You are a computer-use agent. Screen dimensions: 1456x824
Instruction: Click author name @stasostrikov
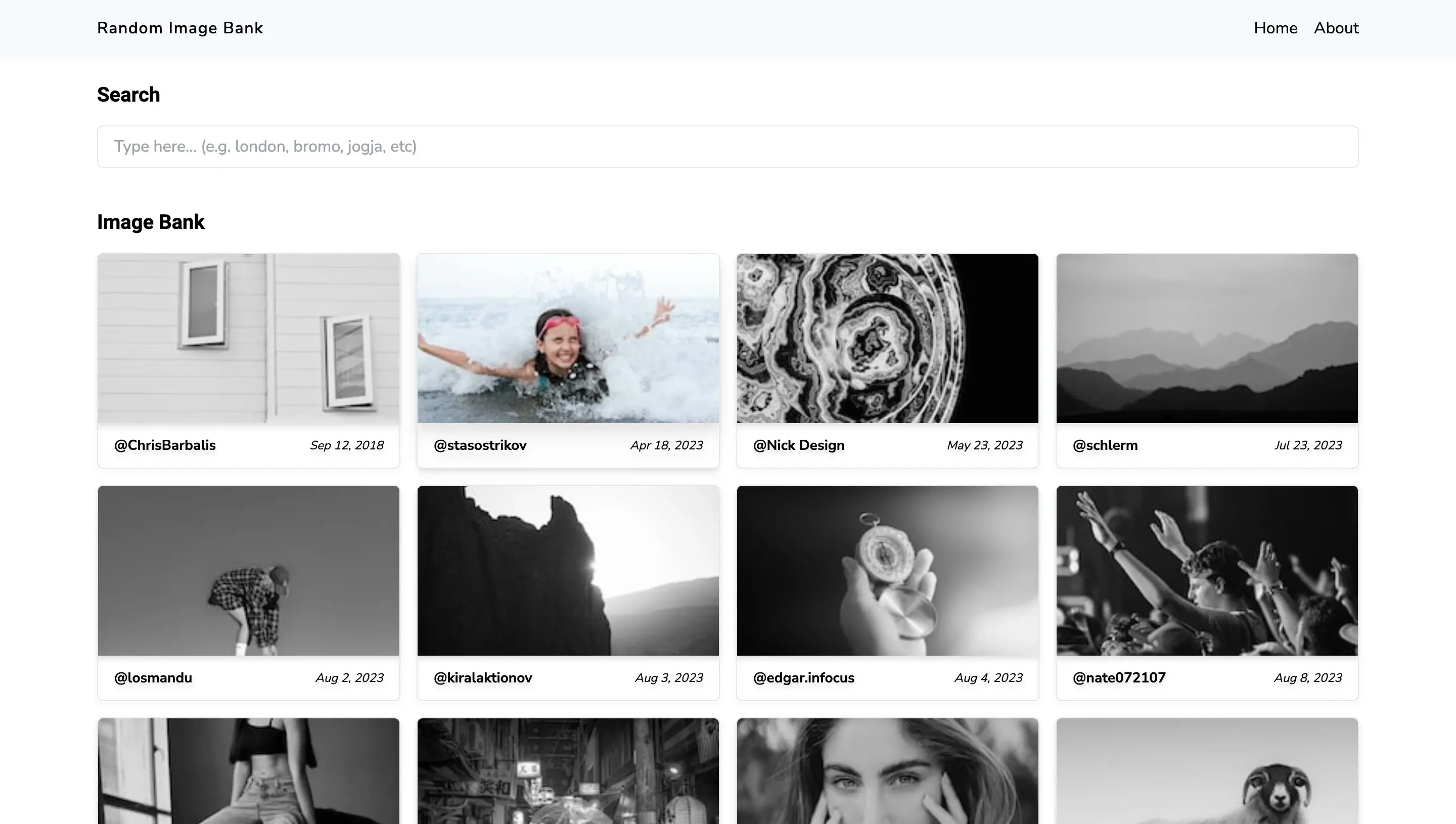[x=480, y=445]
